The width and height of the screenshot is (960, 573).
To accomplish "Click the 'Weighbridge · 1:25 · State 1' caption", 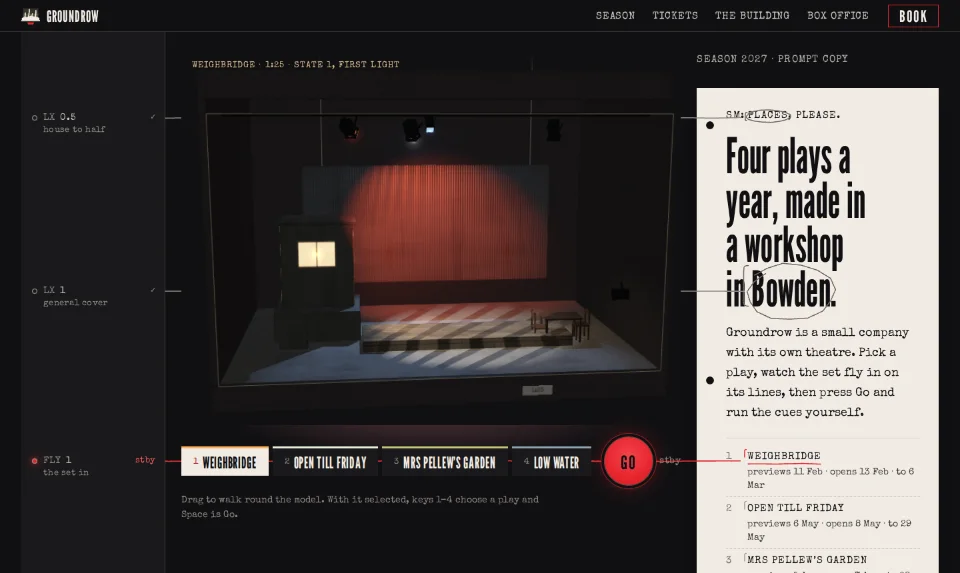I will click(x=295, y=64).
